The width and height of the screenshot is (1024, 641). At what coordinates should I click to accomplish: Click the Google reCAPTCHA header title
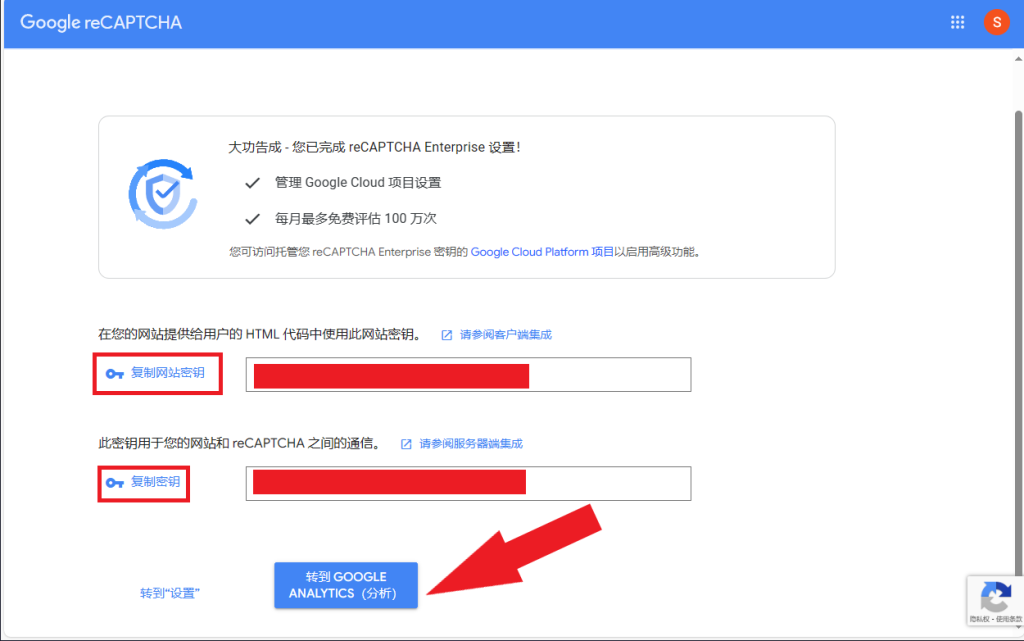point(101,22)
